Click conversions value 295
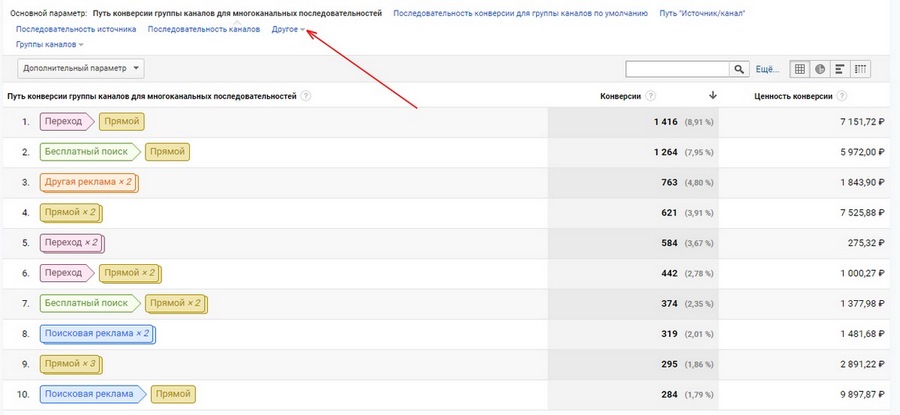The width and height of the screenshot is (900, 415). tap(670, 364)
